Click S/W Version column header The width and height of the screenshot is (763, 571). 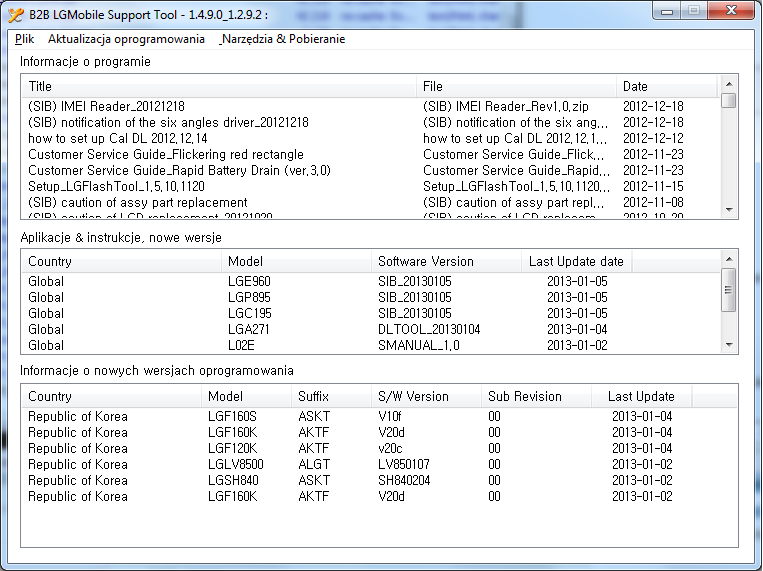426,396
